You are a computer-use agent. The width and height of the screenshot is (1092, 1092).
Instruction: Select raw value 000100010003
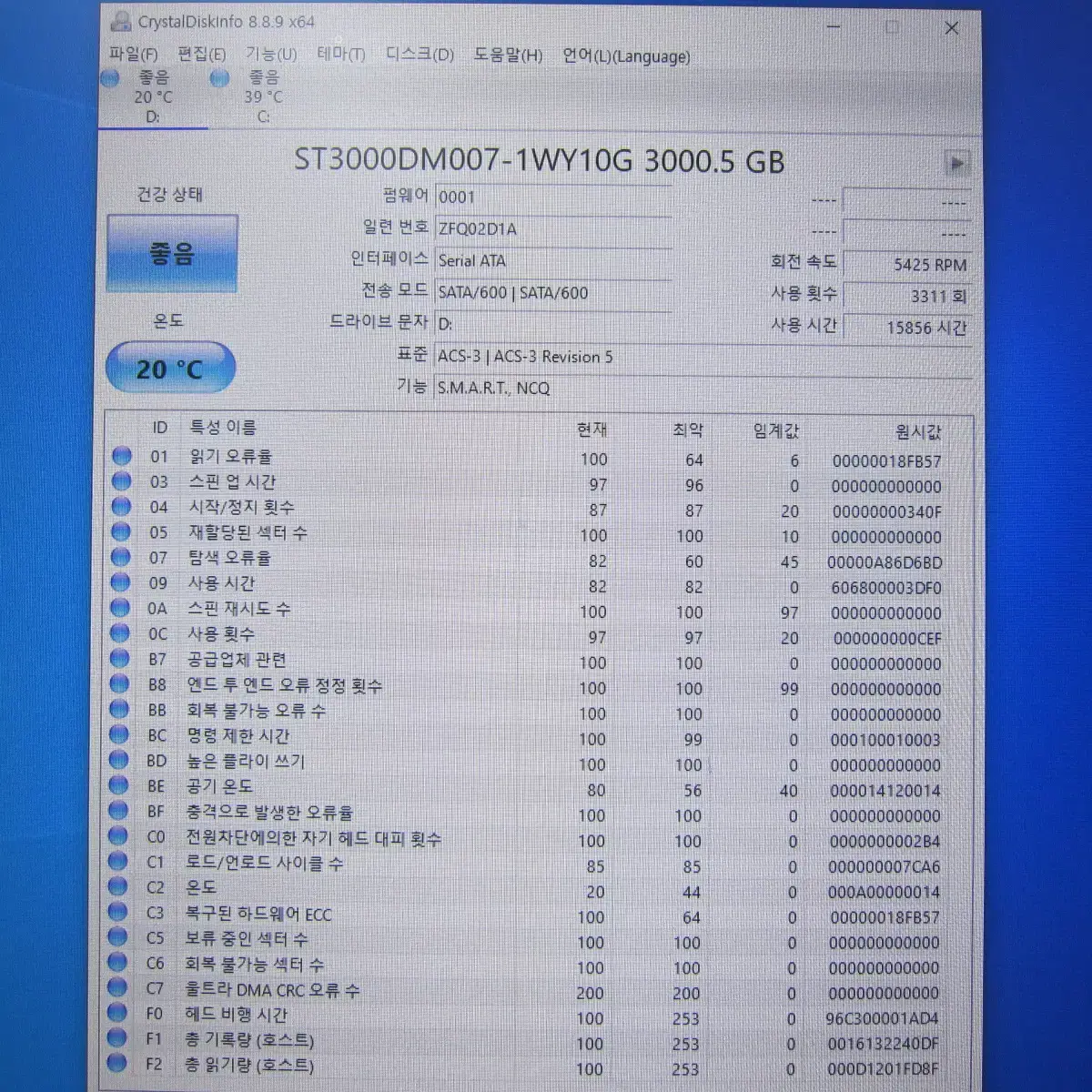(x=885, y=741)
